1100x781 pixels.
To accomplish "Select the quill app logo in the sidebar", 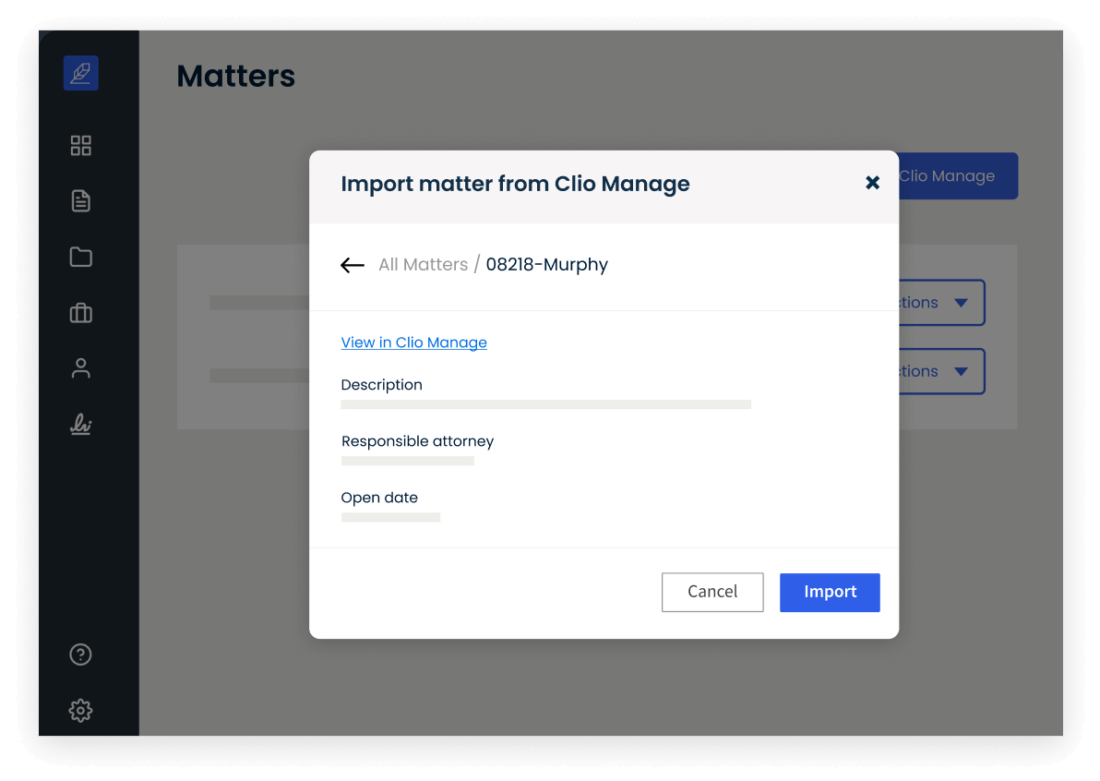I will click(80, 72).
